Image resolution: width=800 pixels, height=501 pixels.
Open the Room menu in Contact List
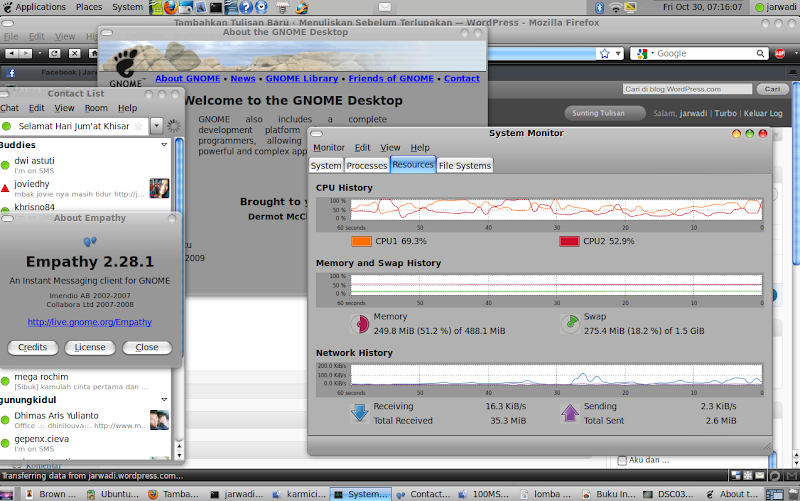pos(96,108)
